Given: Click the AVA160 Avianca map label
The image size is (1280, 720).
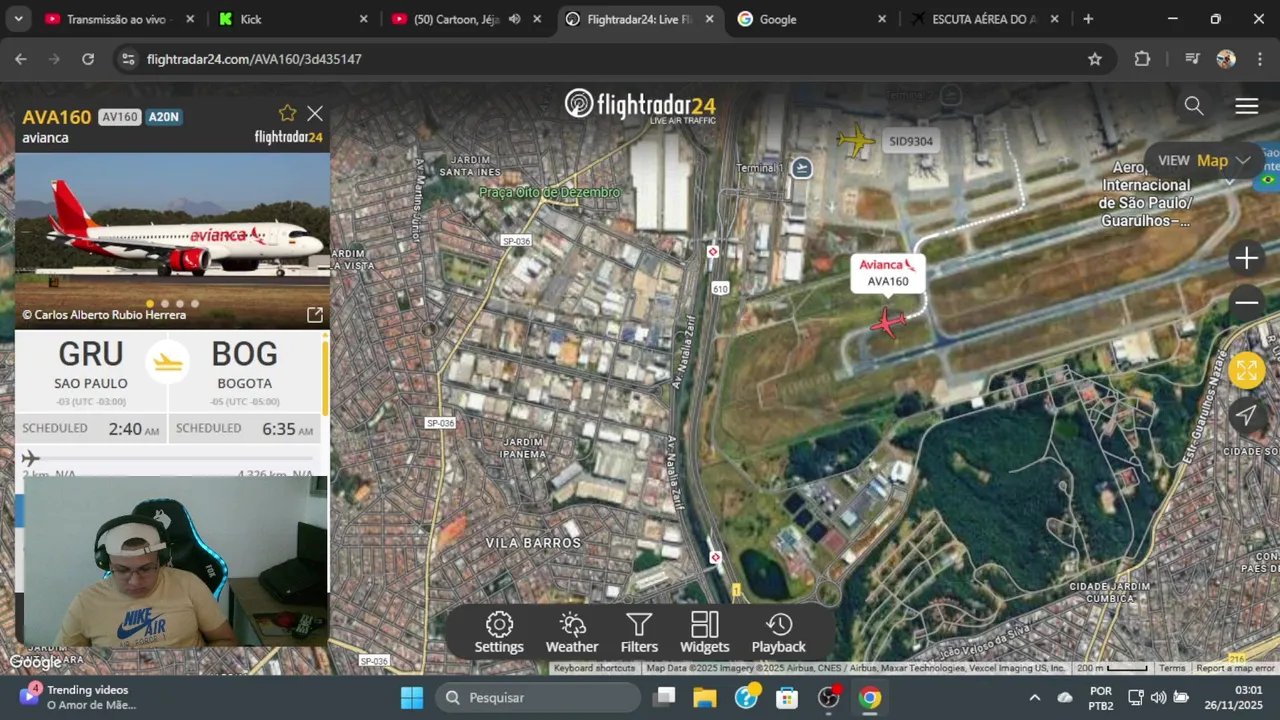Looking at the screenshot, I should point(888,273).
